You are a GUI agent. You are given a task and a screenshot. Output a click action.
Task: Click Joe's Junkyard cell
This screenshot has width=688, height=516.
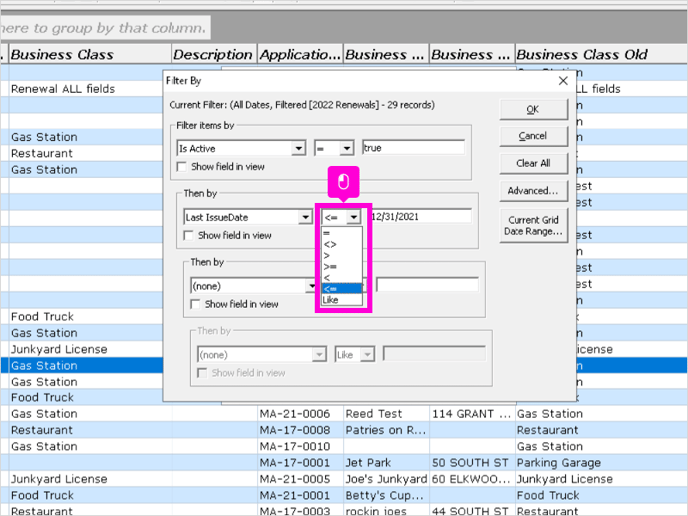point(386,479)
